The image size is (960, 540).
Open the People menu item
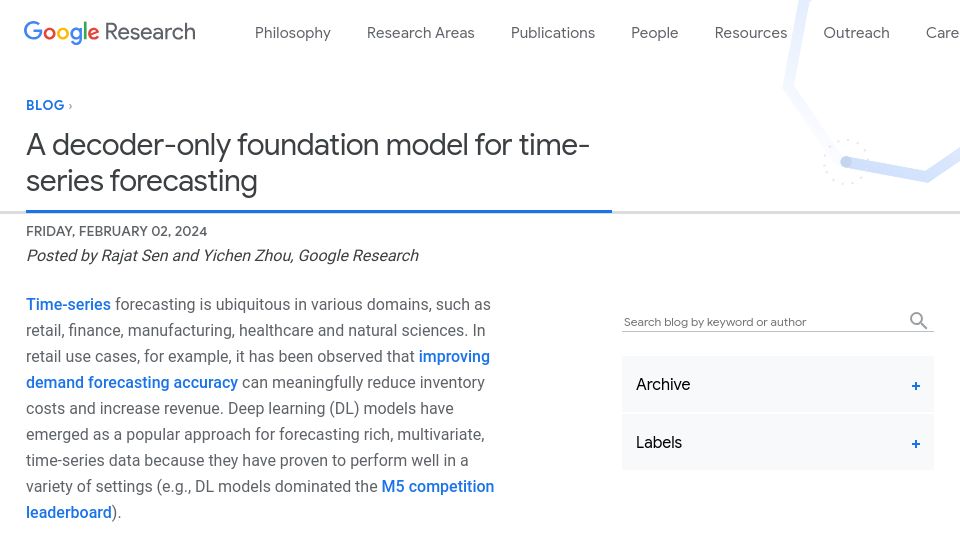[x=654, y=33]
